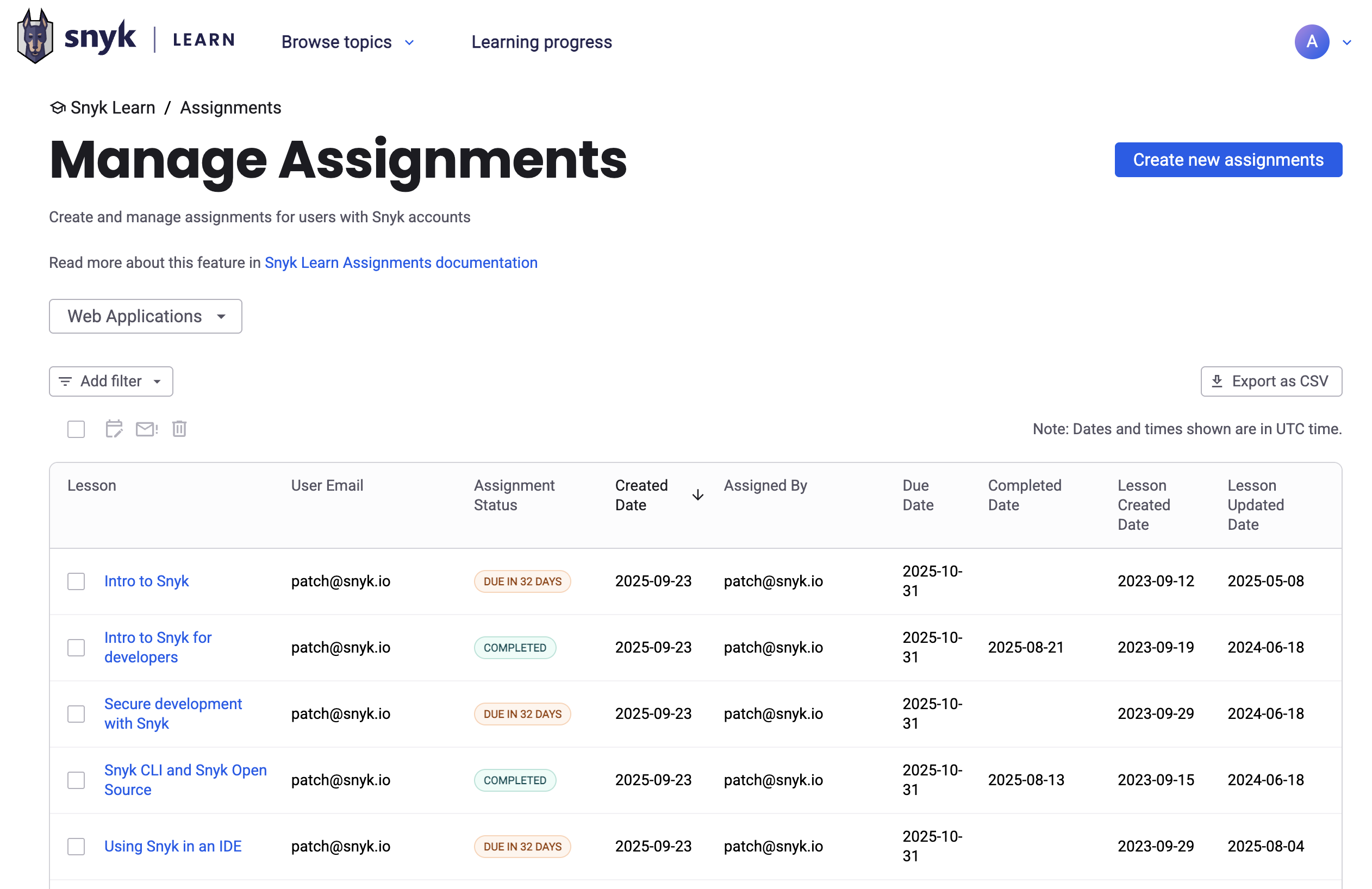
Task: Click the send reminder email icon
Action: pos(146,429)
